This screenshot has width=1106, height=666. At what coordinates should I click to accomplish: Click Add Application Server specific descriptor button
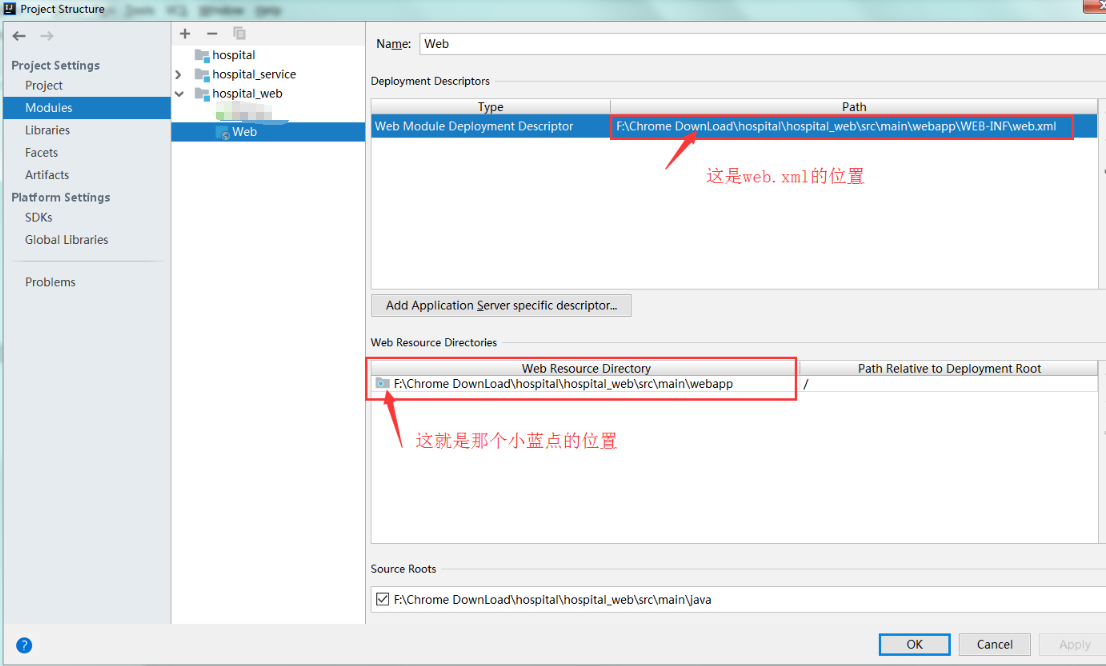pyautogui.click(x=502, y=305)
